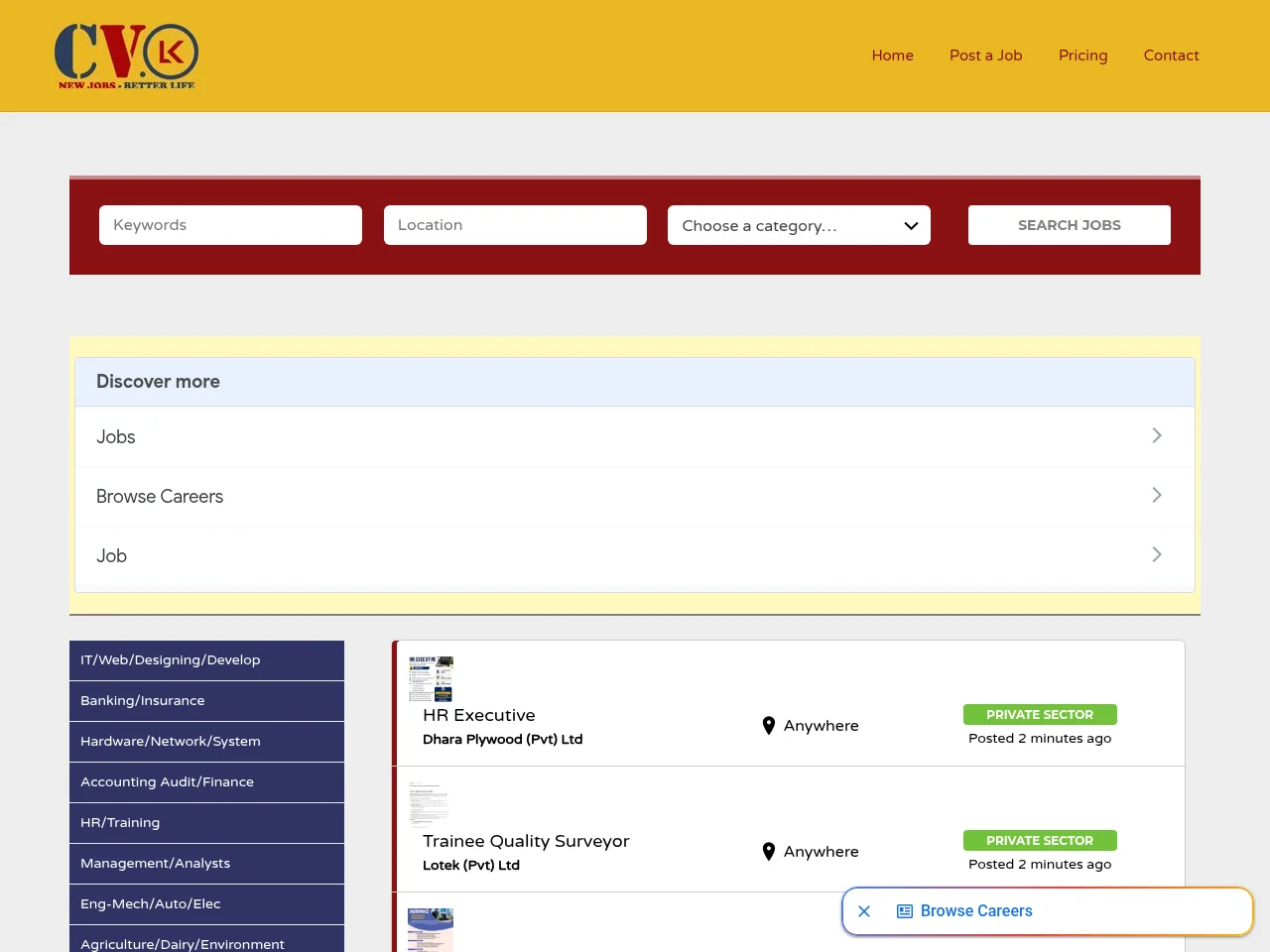The width and height of the screenshot is (1270, 952).
Task: Click the Discover more heading
Action: pyautogui.click(x=158, y=382)
